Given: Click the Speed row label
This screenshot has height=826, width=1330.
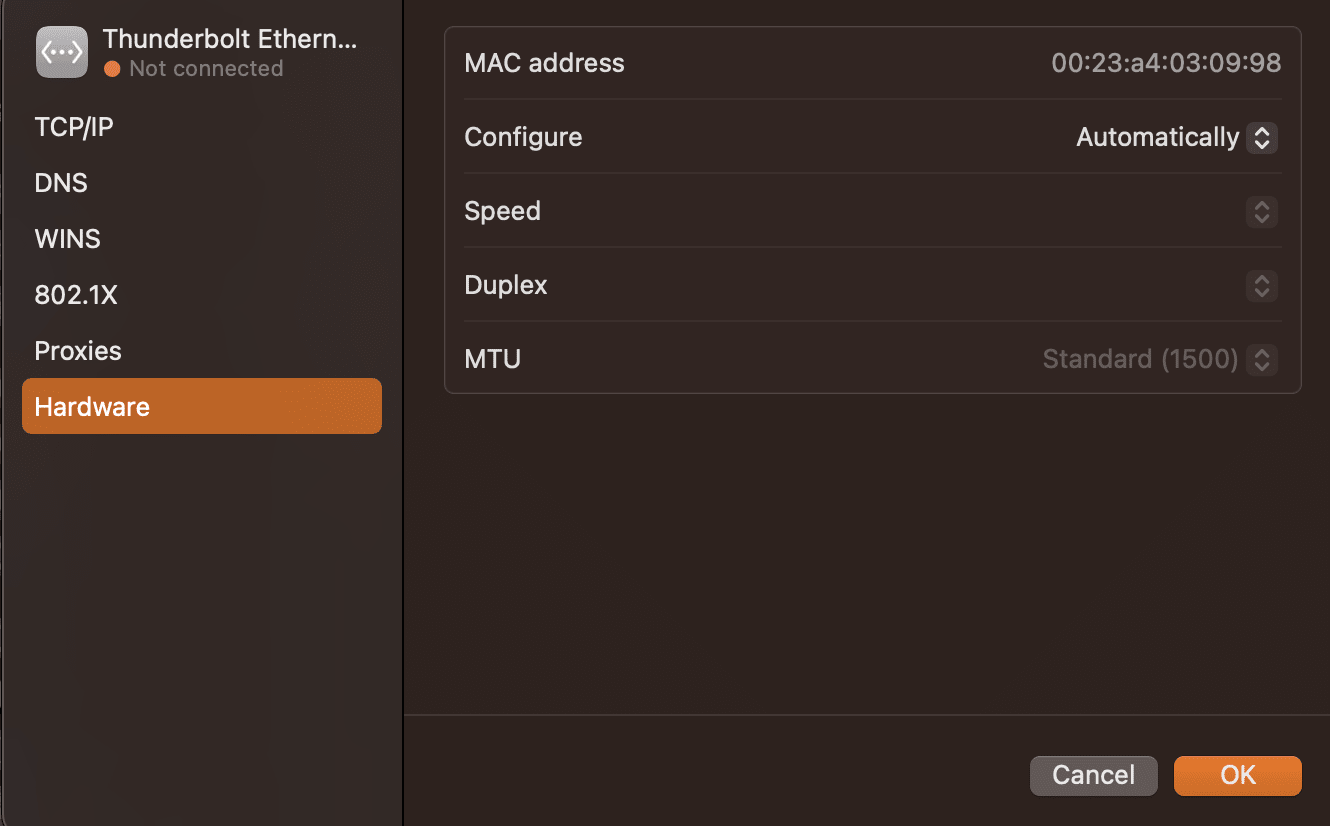Looking at the screenshot, I should pyautogui.click(x=502, y=211).
